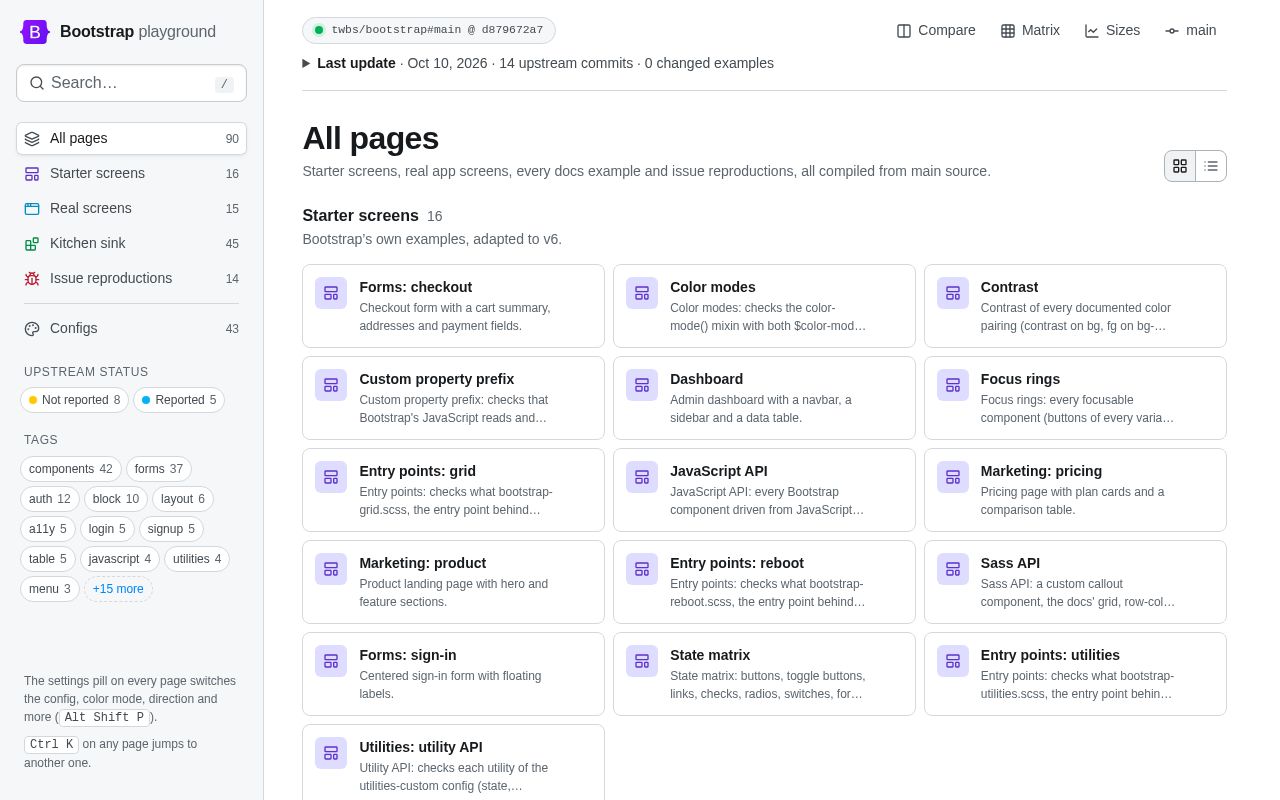Toggle the javascript tag filter
The width and height of the screenshot is (1280, 800).
(120, 559)
